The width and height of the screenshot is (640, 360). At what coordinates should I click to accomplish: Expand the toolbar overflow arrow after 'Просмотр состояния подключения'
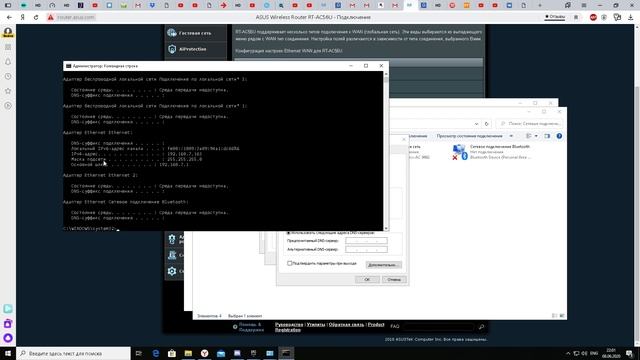(x=511, y=136)
